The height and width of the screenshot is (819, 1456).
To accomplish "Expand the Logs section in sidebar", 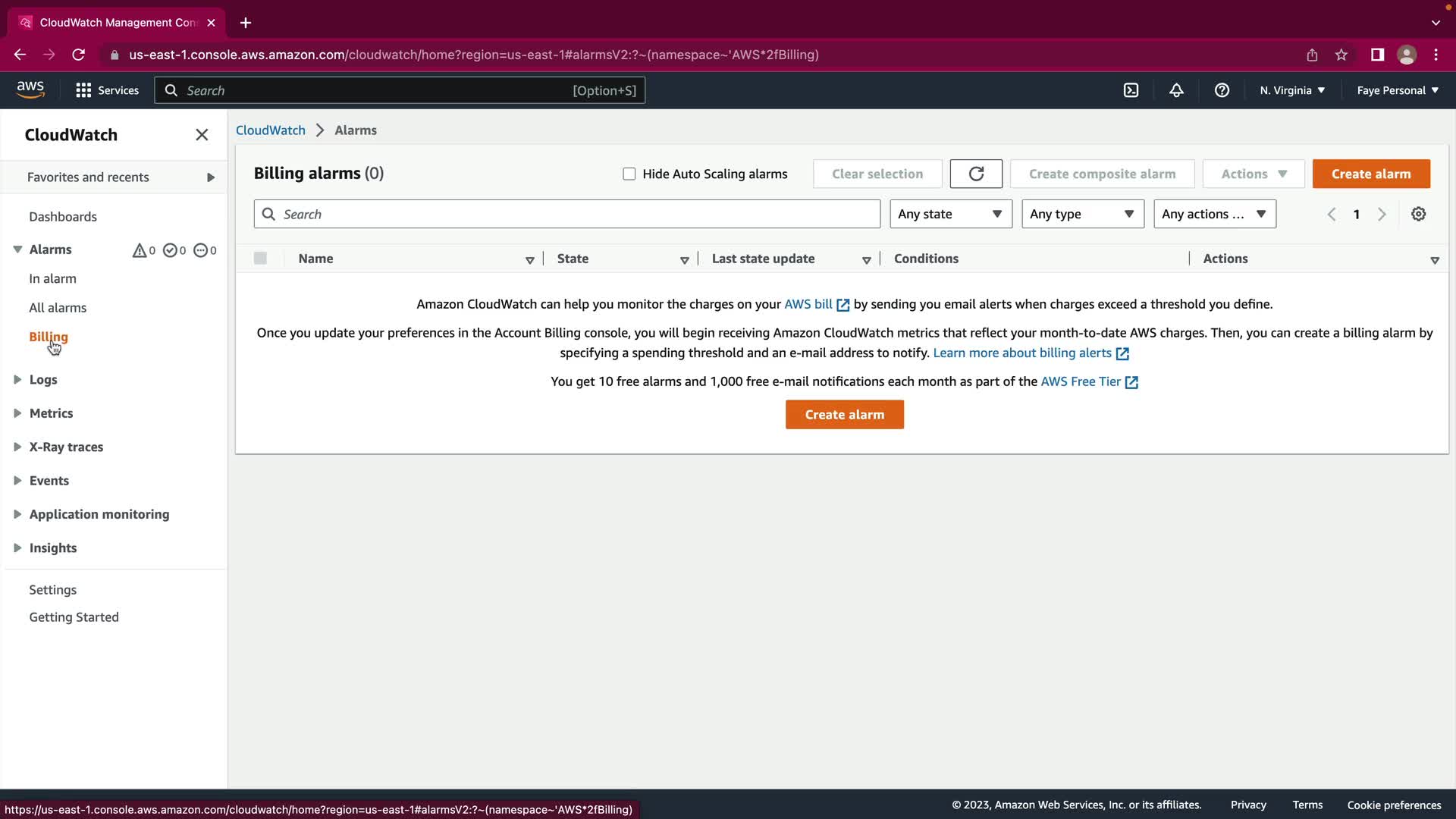I will pyautogui.click(x=43, y=380).
